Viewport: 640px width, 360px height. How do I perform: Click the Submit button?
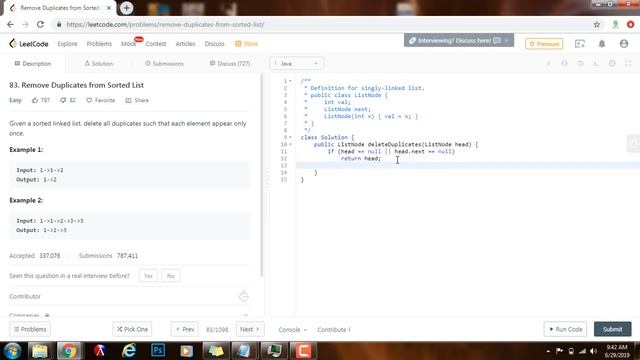[x=612, y=329]
